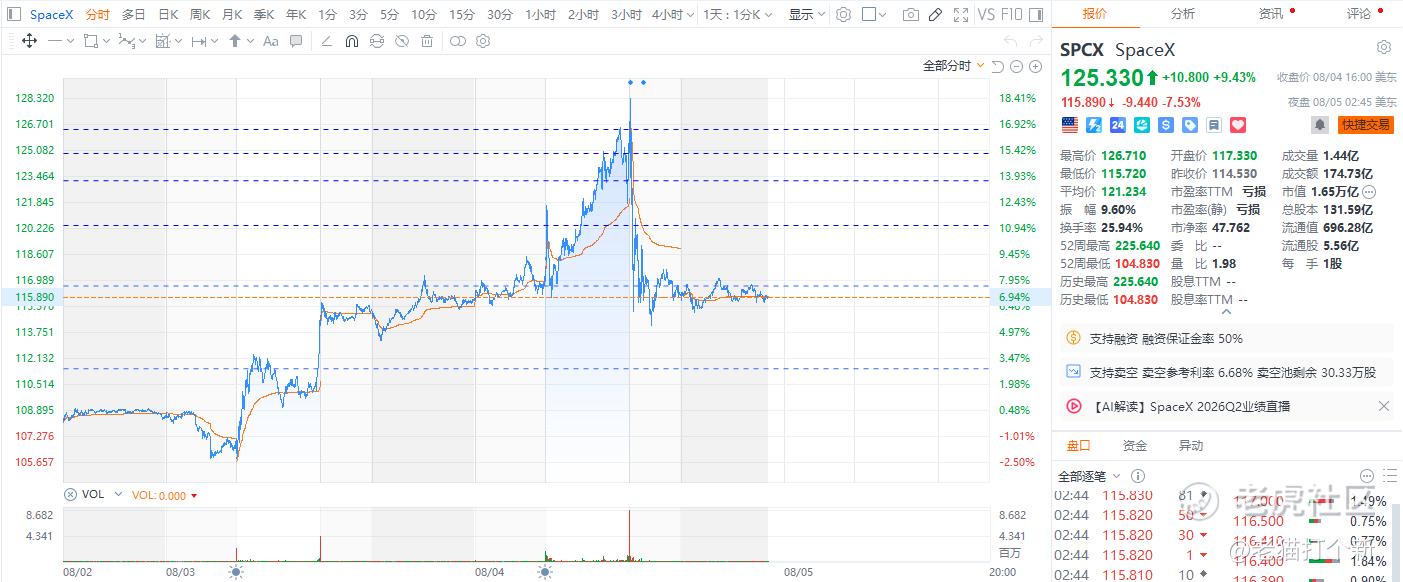
Task: Click the price alert bell icon
Action: click(x=1320, y=125)
